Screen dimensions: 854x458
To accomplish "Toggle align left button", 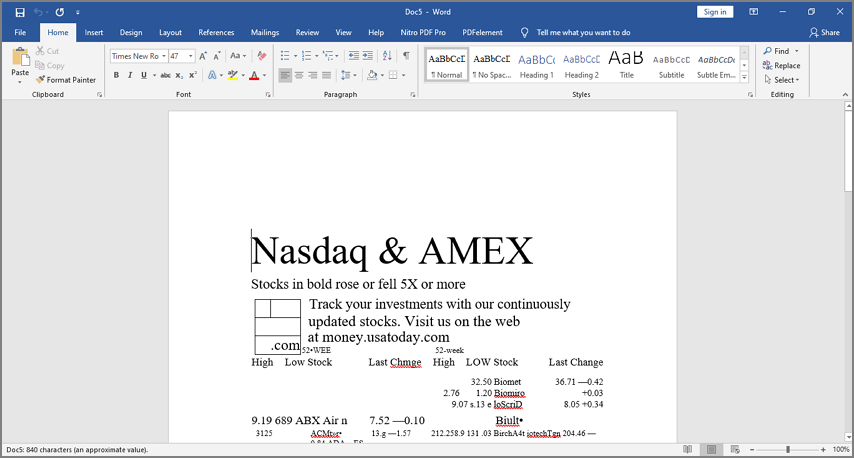I will 285,75.
